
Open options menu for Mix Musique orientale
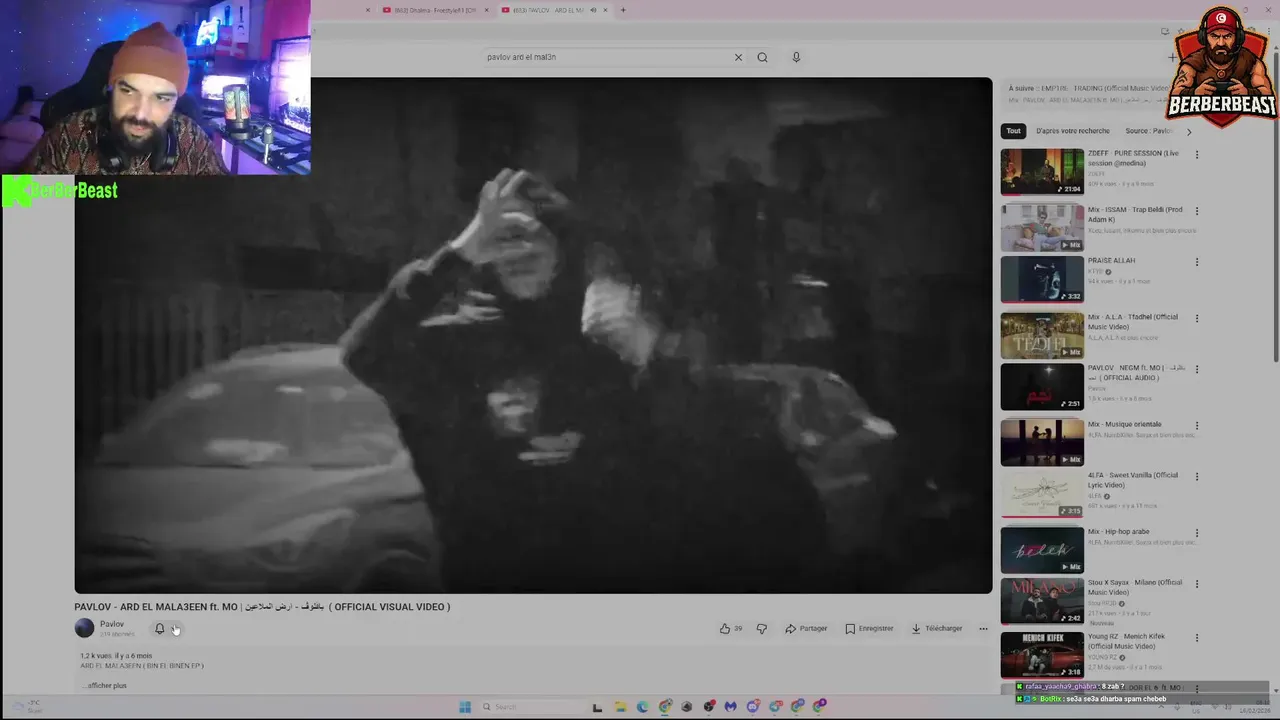pyautogui.click(x=1196, y=425)
